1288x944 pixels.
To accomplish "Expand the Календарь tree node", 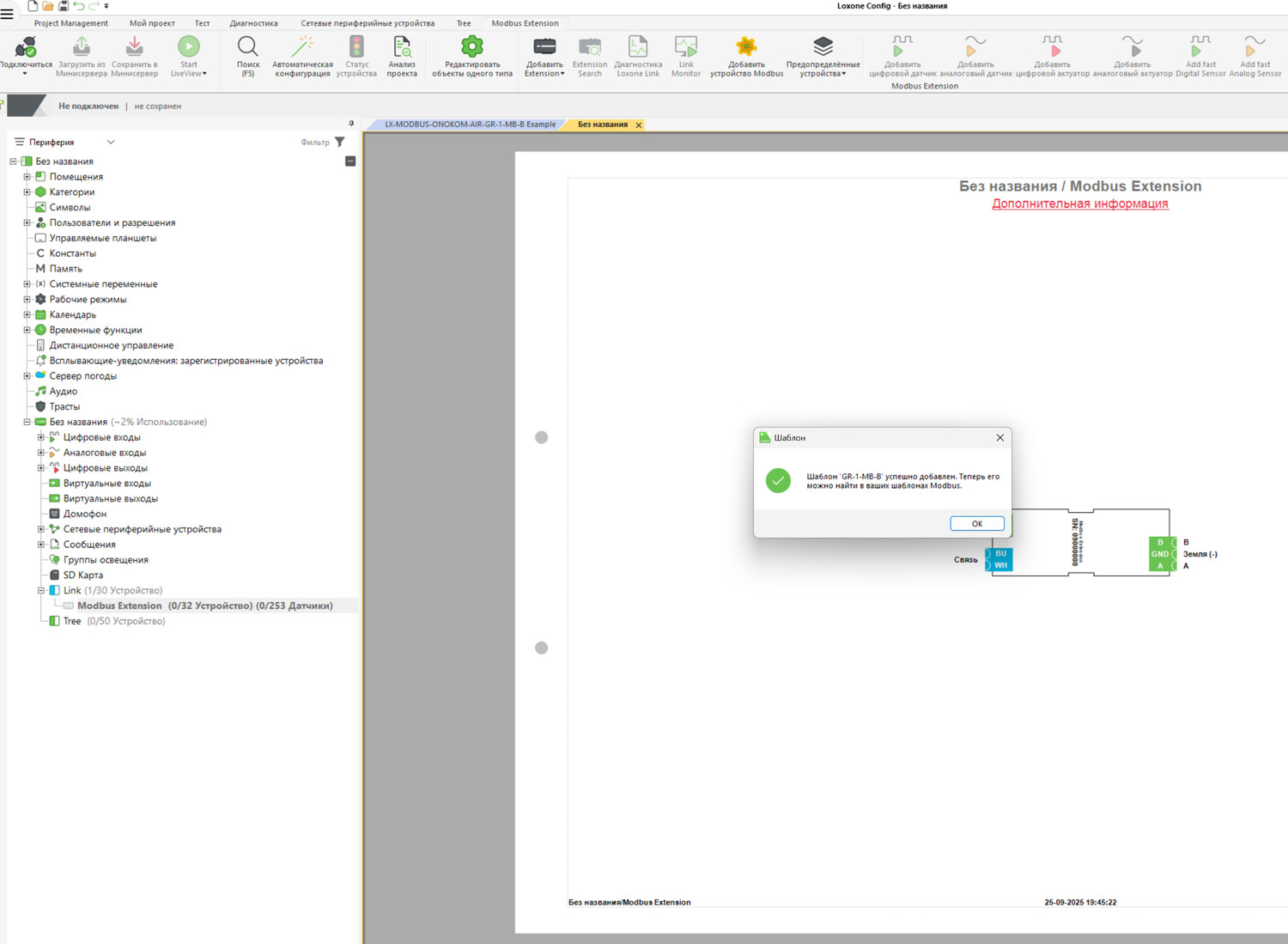I will (27, 315).
